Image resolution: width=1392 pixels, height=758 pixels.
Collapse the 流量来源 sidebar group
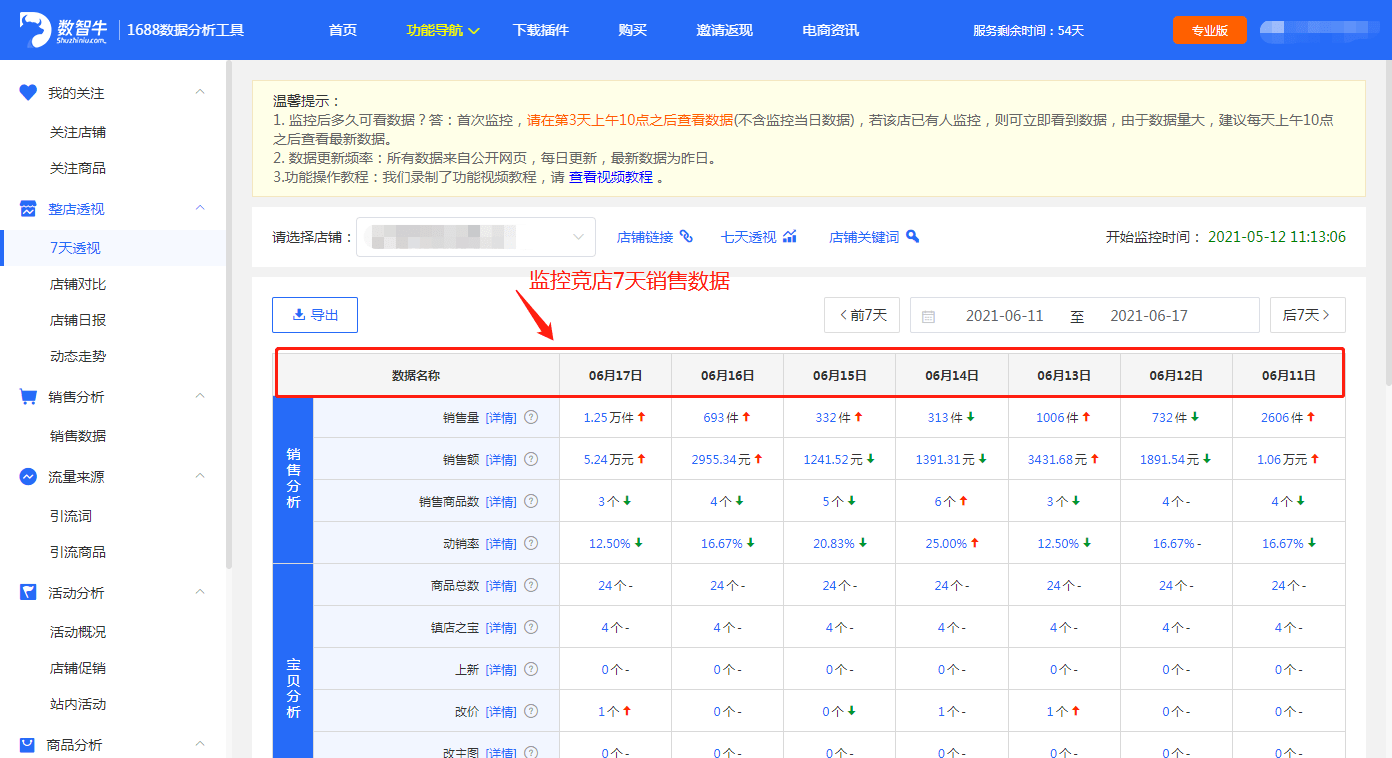pyautogui.click(x=200, y=477)
